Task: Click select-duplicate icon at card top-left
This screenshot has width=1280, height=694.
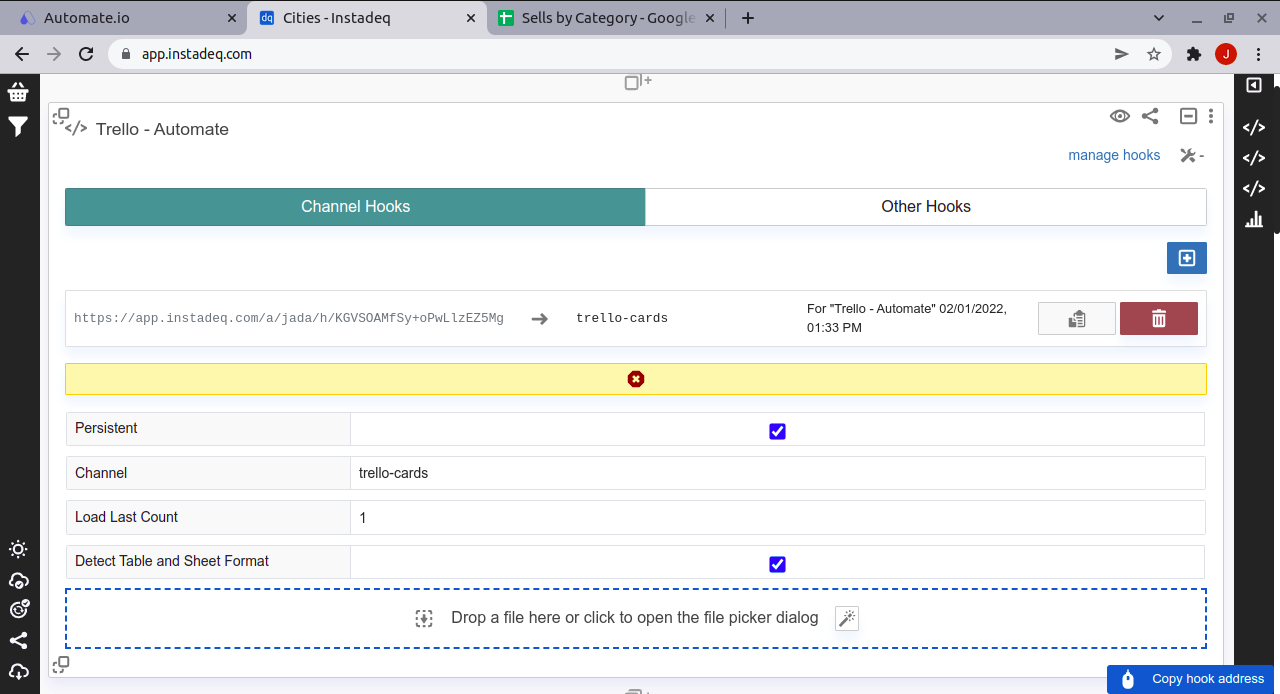Action: pyautogui.click(x=61, y=116)
